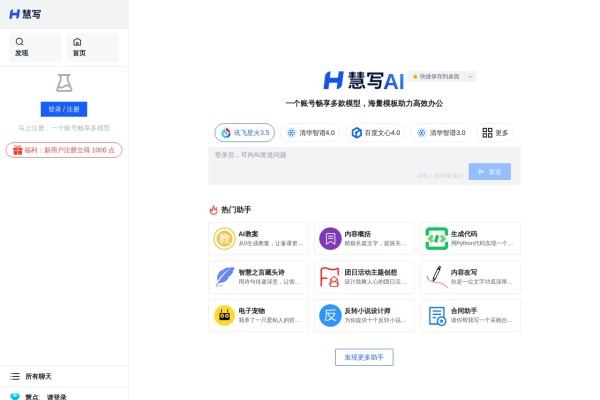Screen dimensions: 600x400
Task: Click the 慧写AI main logo
Action: pyautogui.click(x=364, y=80)
